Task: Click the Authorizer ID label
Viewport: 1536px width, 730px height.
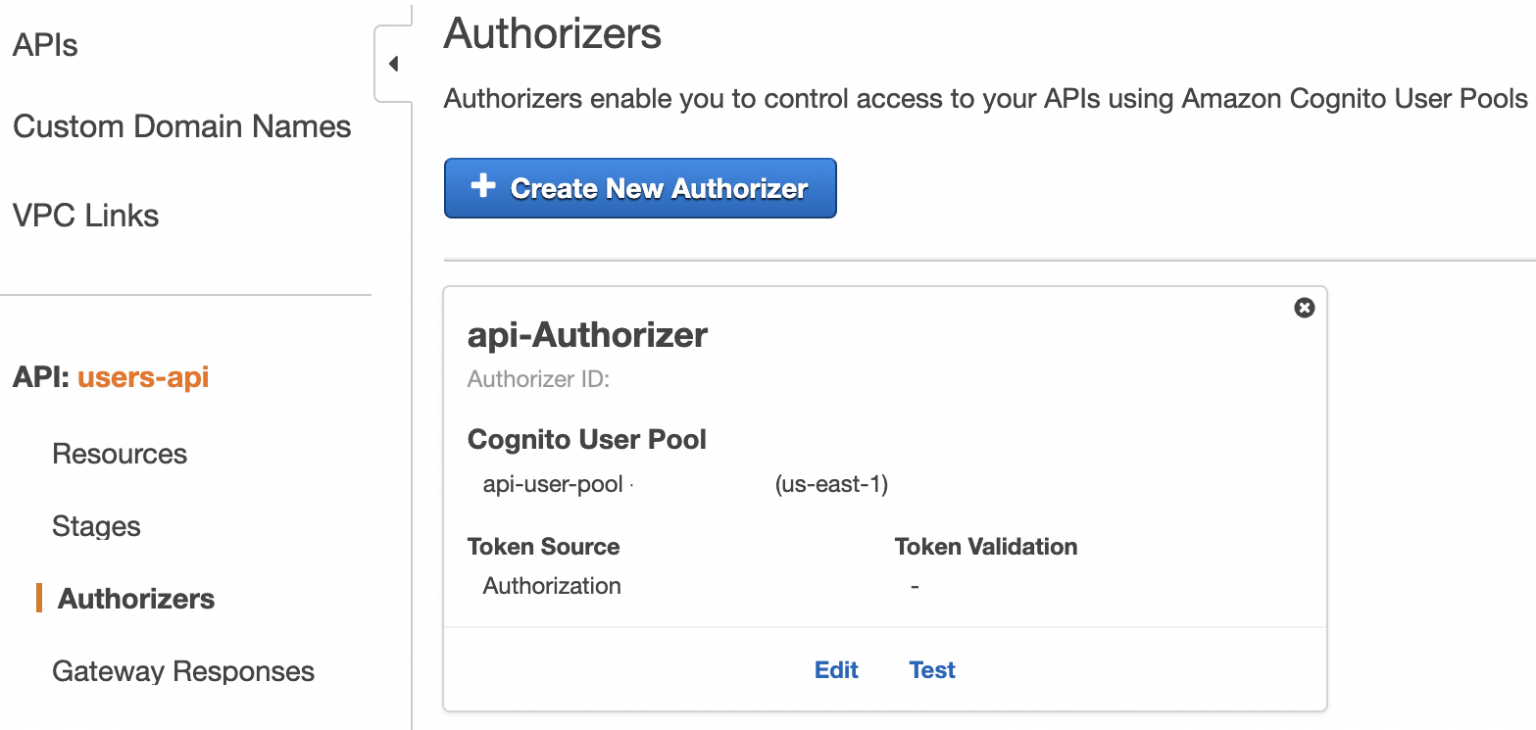Action: [x=538, y=379]
